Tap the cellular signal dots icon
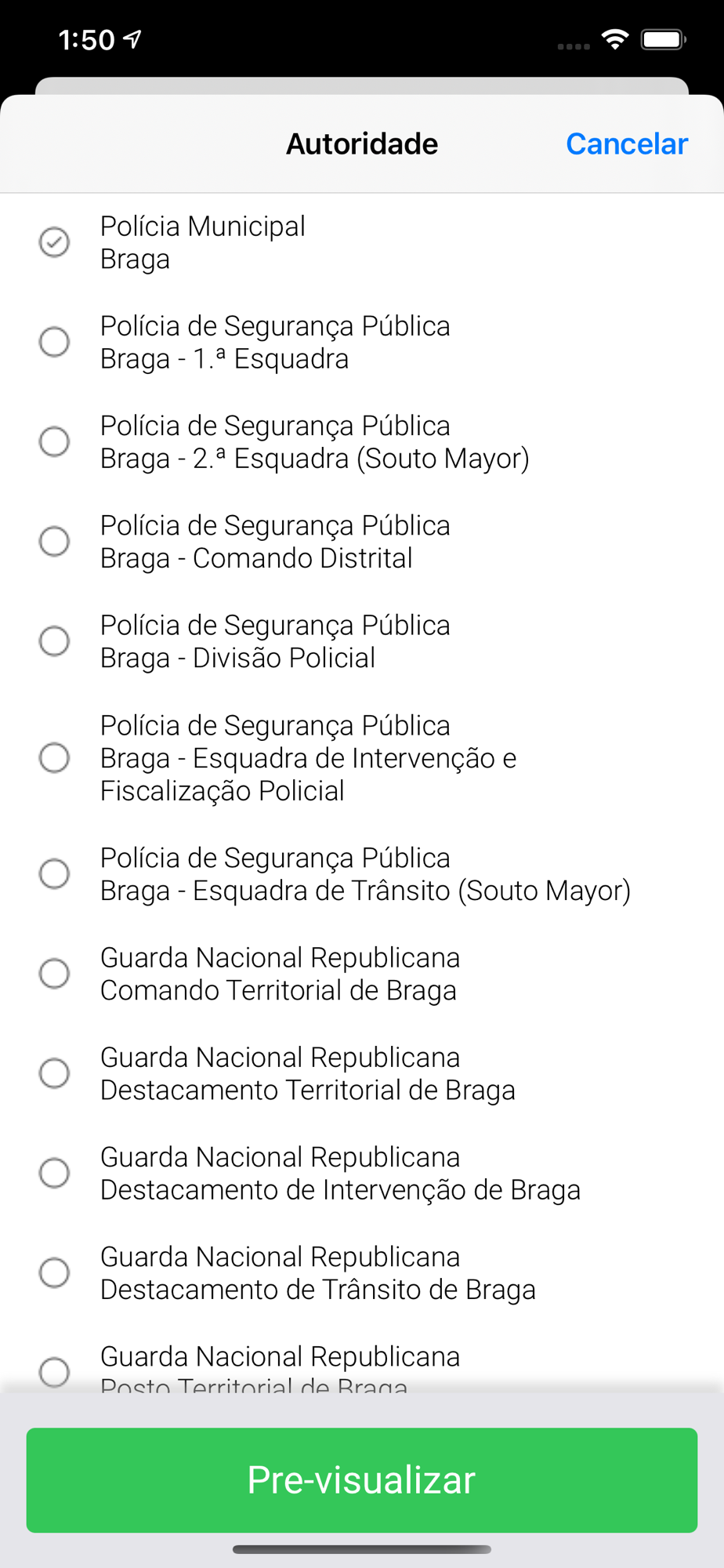The image size is (724, 1568). (x=574, y=46)
